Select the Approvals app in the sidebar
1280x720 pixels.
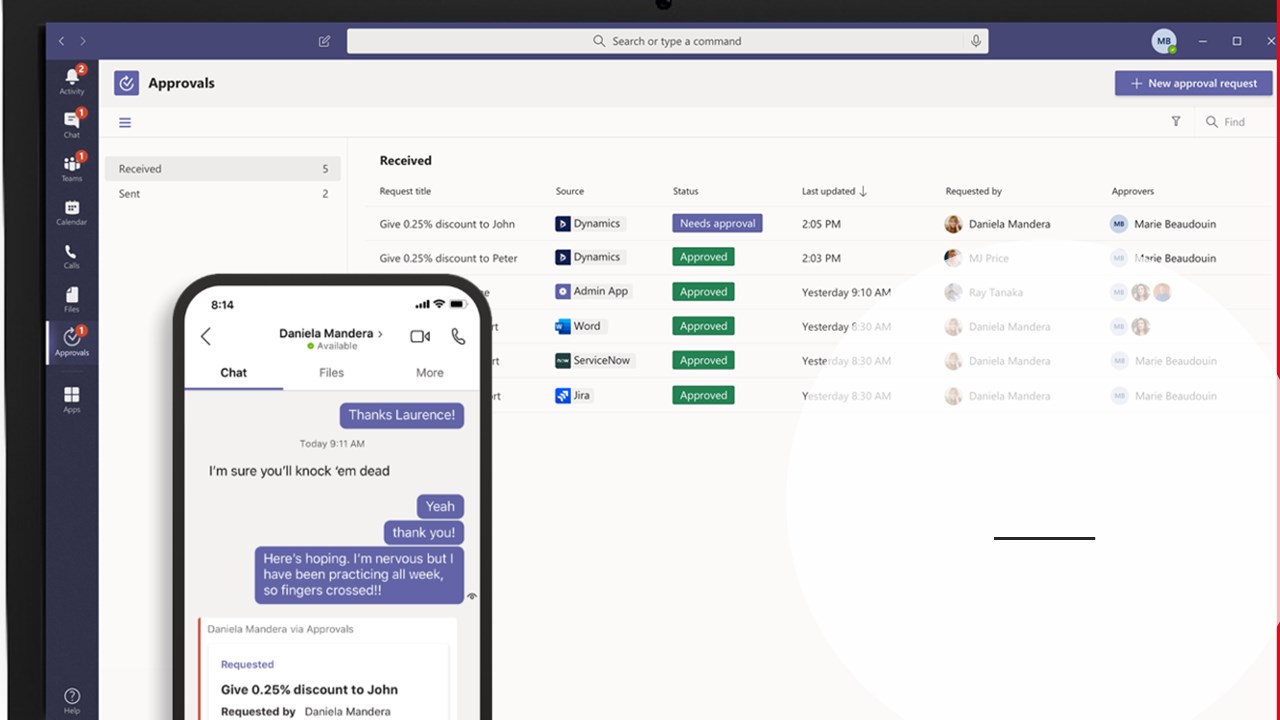tap(72, 342)
